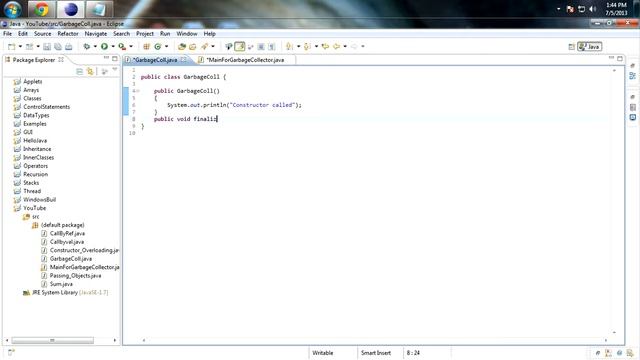Click the Windows Start orb
Viewport: 640px width, 360px height.
tap(13, 9)
